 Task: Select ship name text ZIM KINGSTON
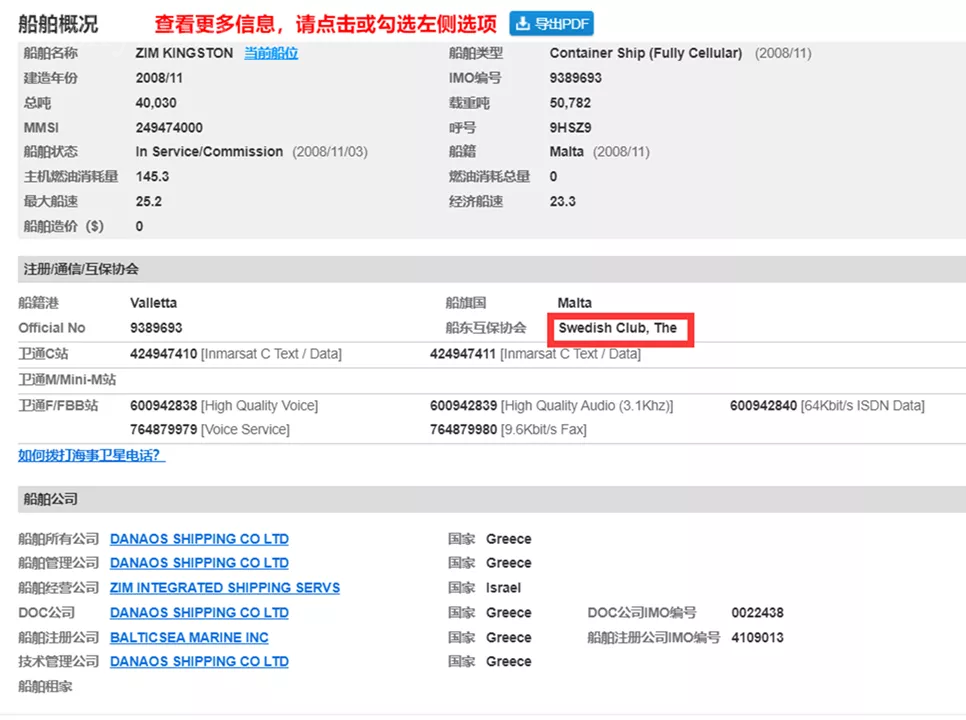[x=184, y=53]
